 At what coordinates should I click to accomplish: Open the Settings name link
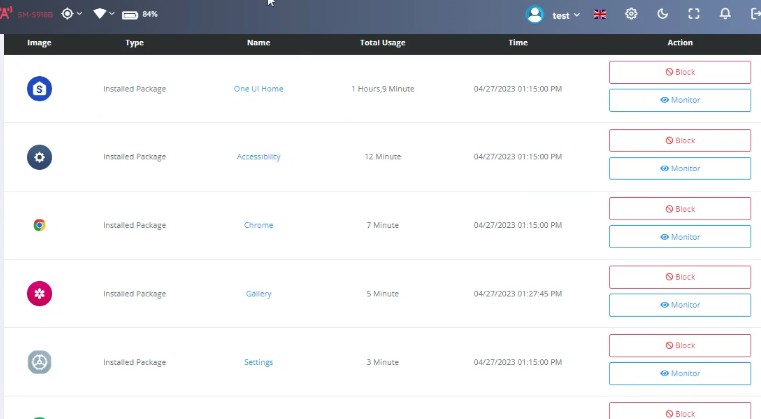click(258, 362)
